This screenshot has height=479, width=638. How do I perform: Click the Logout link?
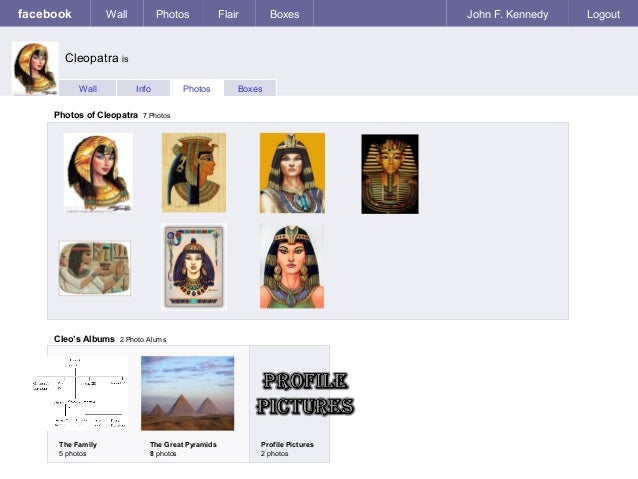[603, 14]
